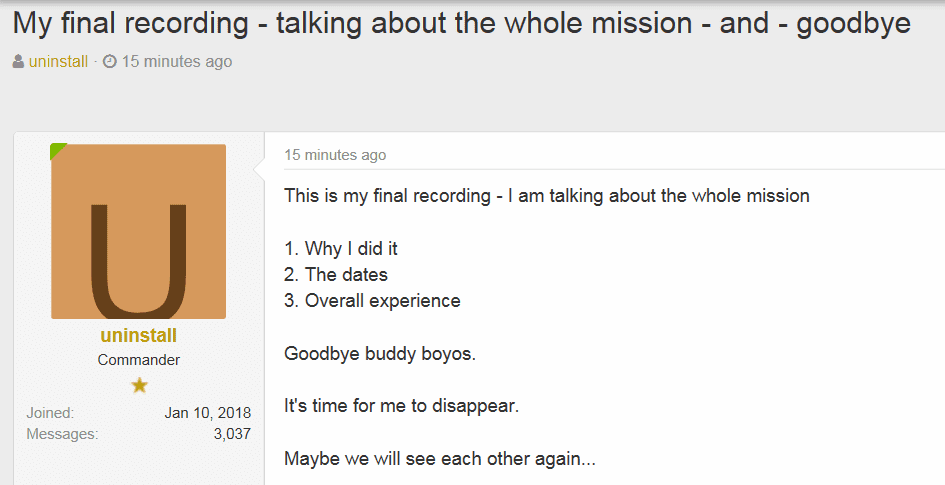
Task: Click the green online indicator on the avatar
Action: (57, 151)
